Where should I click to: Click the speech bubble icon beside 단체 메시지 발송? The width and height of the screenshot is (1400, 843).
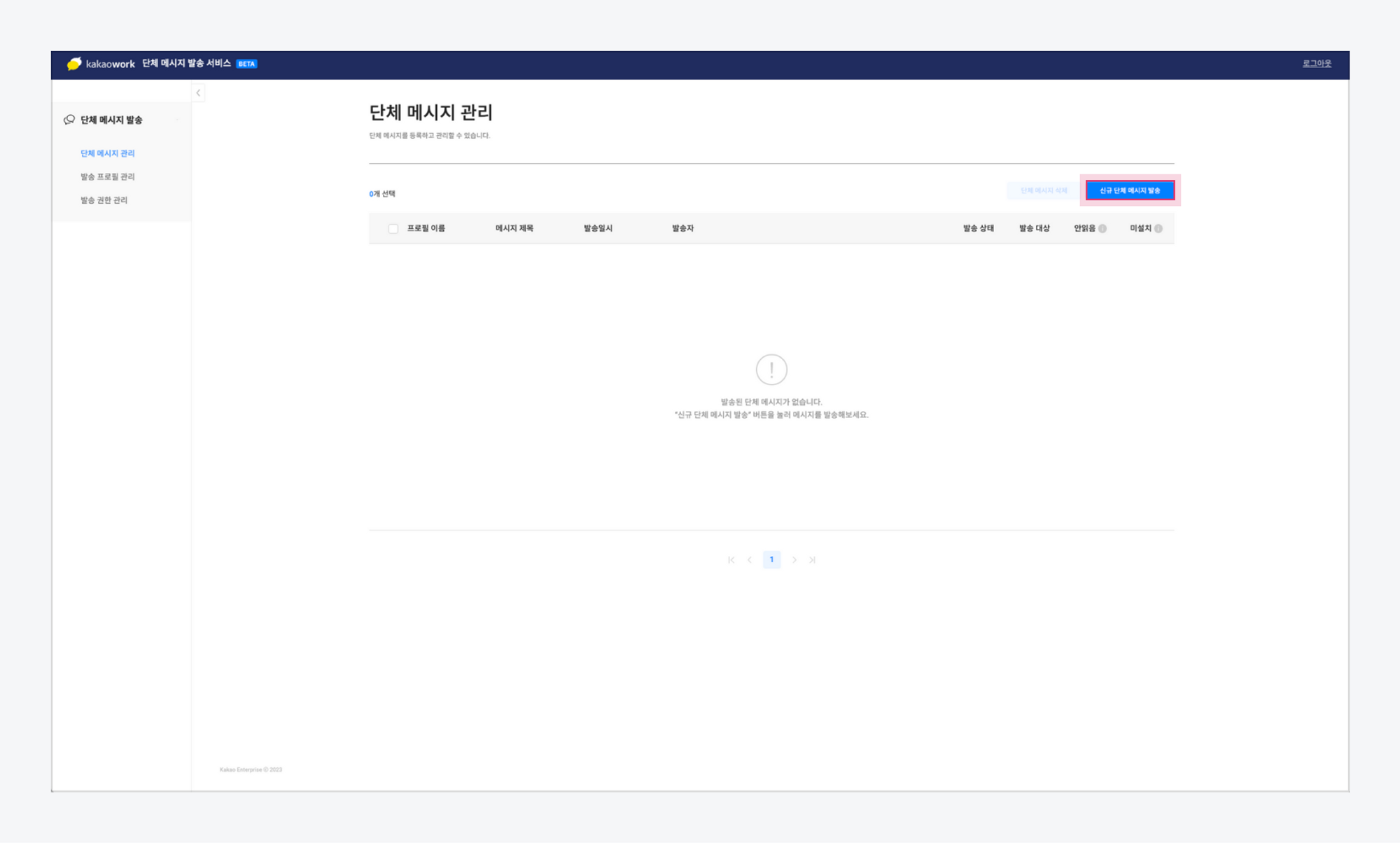pyautogui.click(x=69, y=120)
